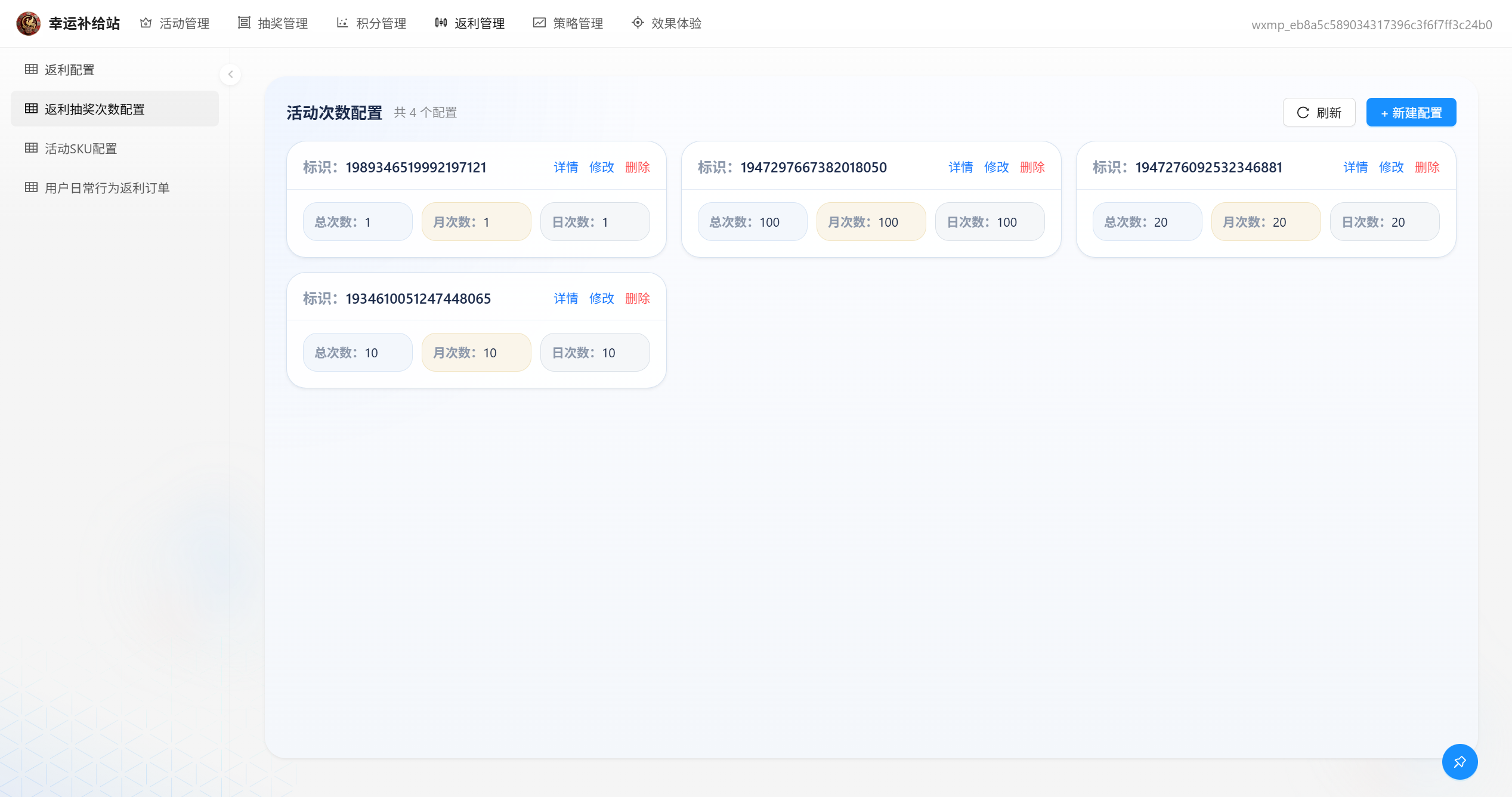
Task: Click the blue floating pin button
Action: 1459,761
